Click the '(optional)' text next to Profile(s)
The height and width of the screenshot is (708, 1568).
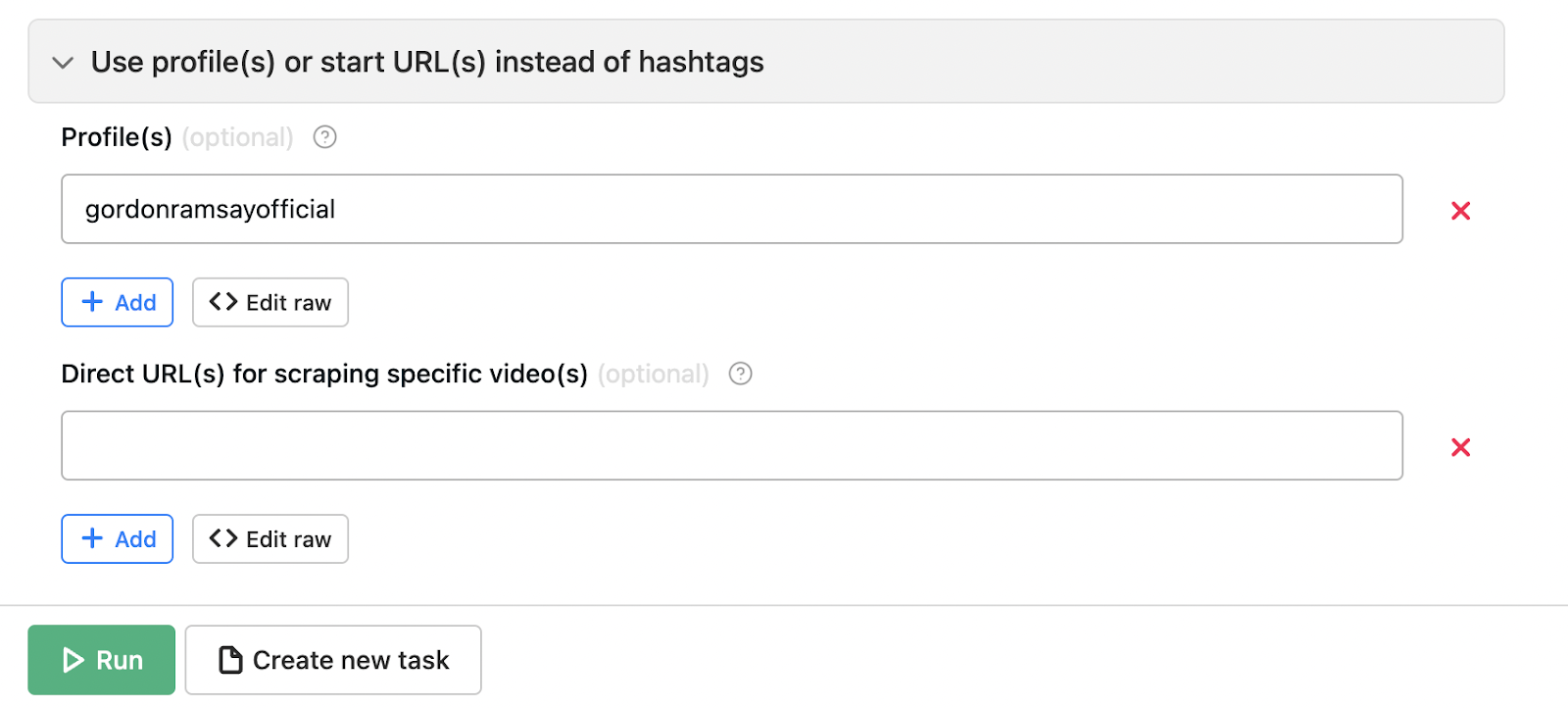click(238, 137)
